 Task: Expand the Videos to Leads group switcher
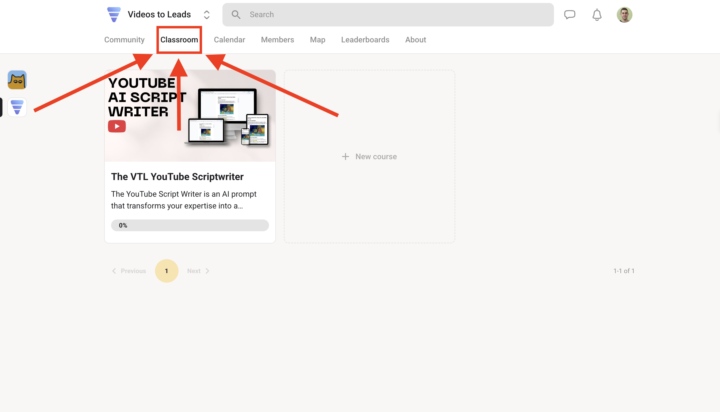(207, 15)
